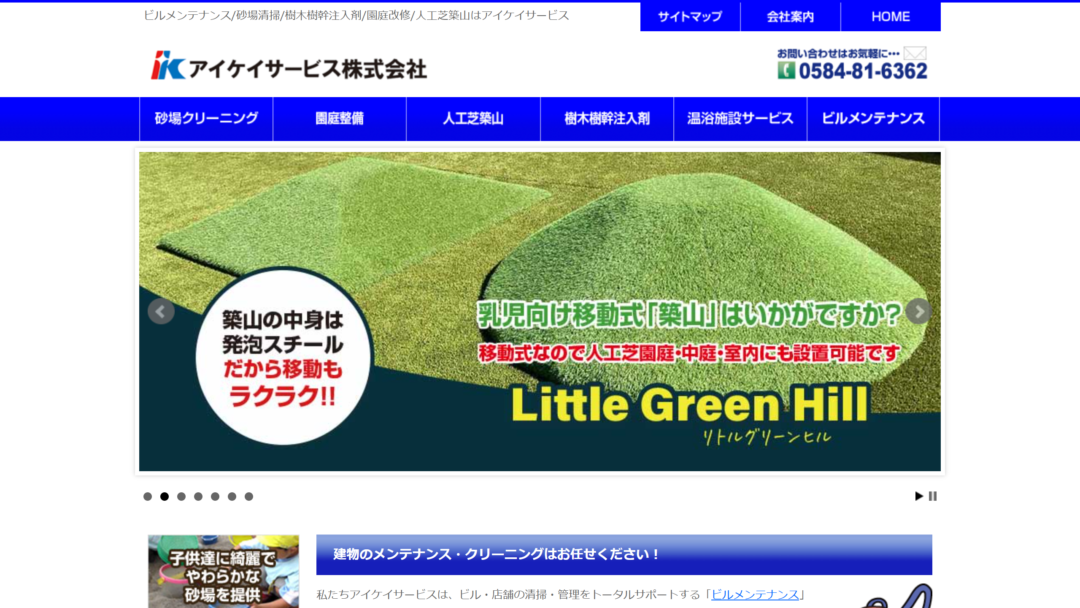This screenshot has width=1080, height=608.
Task: Click the green phone icon
Action: pyautogui.click(x=786, y=70)
